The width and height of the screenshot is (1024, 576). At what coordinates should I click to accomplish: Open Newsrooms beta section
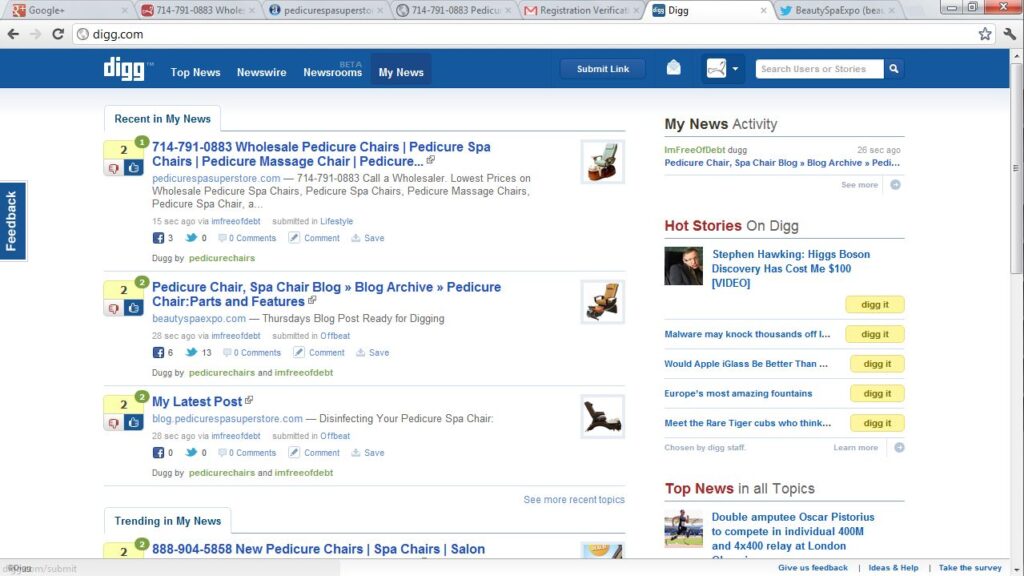pos(332,70)
